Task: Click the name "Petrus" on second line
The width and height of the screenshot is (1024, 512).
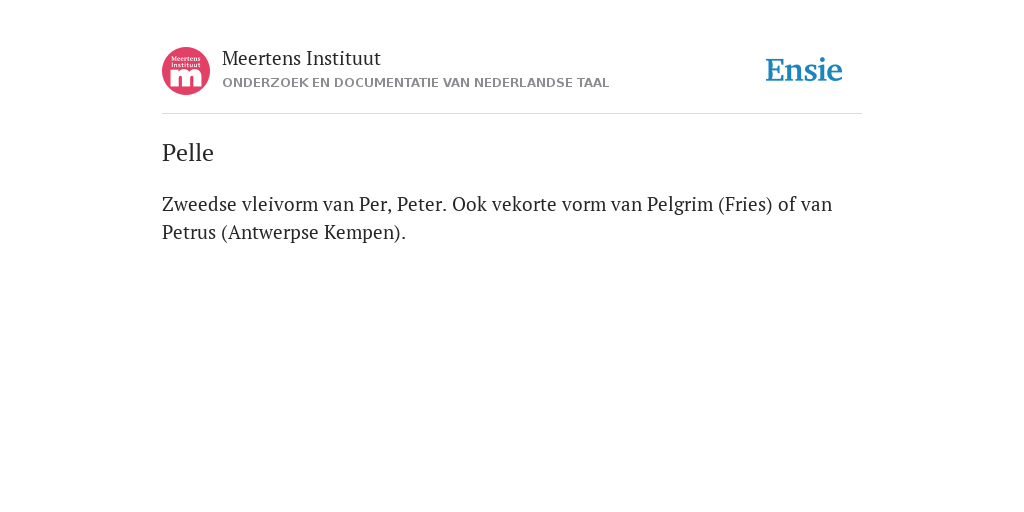Action: point(189,232)
